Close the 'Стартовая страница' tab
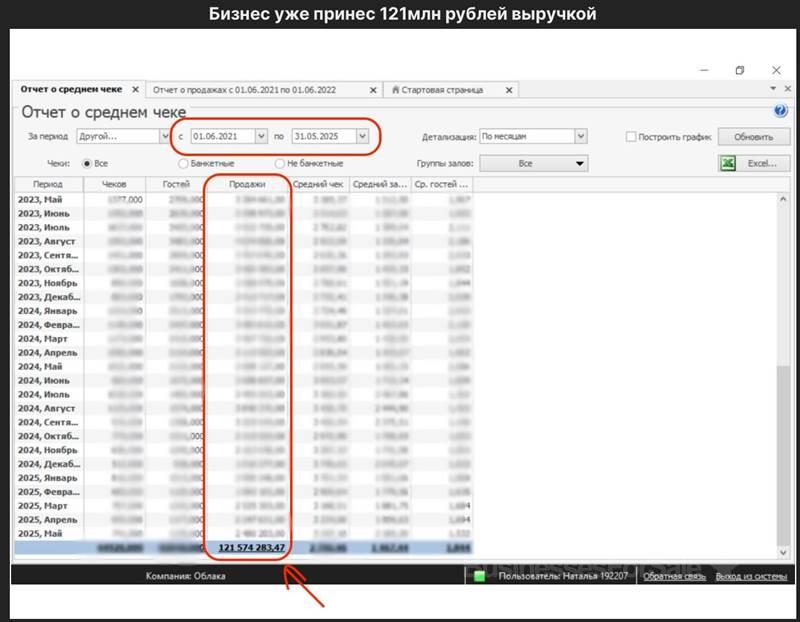The image size is (800, 622). [508, 90]
